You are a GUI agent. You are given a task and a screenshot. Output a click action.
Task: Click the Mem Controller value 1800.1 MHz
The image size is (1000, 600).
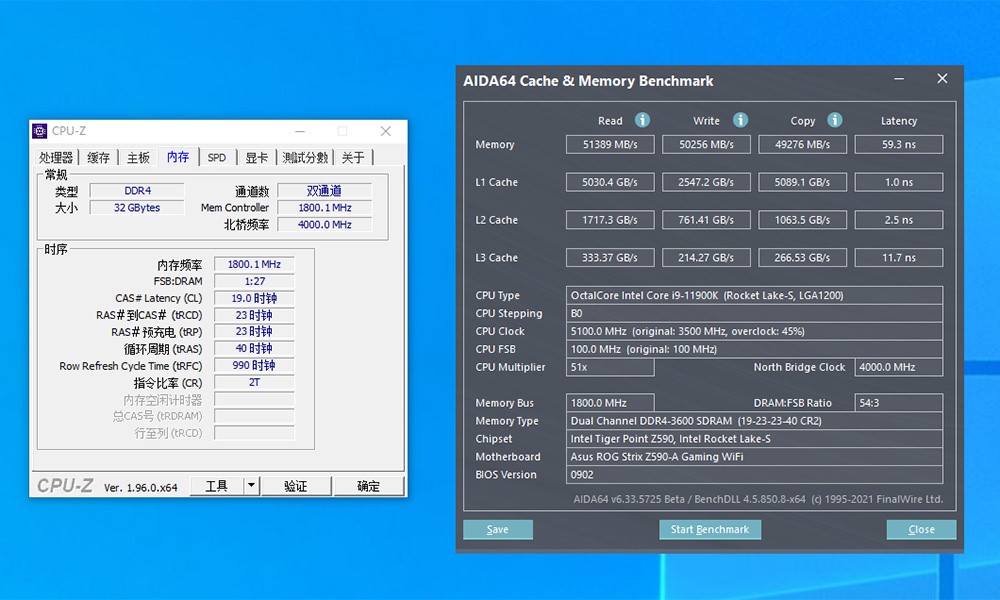pos(325,208)
